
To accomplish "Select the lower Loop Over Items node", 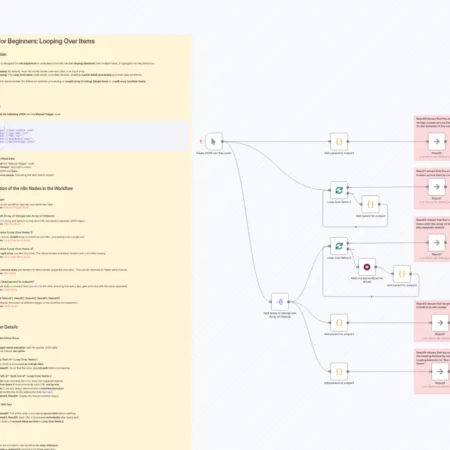I will pyautogui.click(x=339, y=246).
